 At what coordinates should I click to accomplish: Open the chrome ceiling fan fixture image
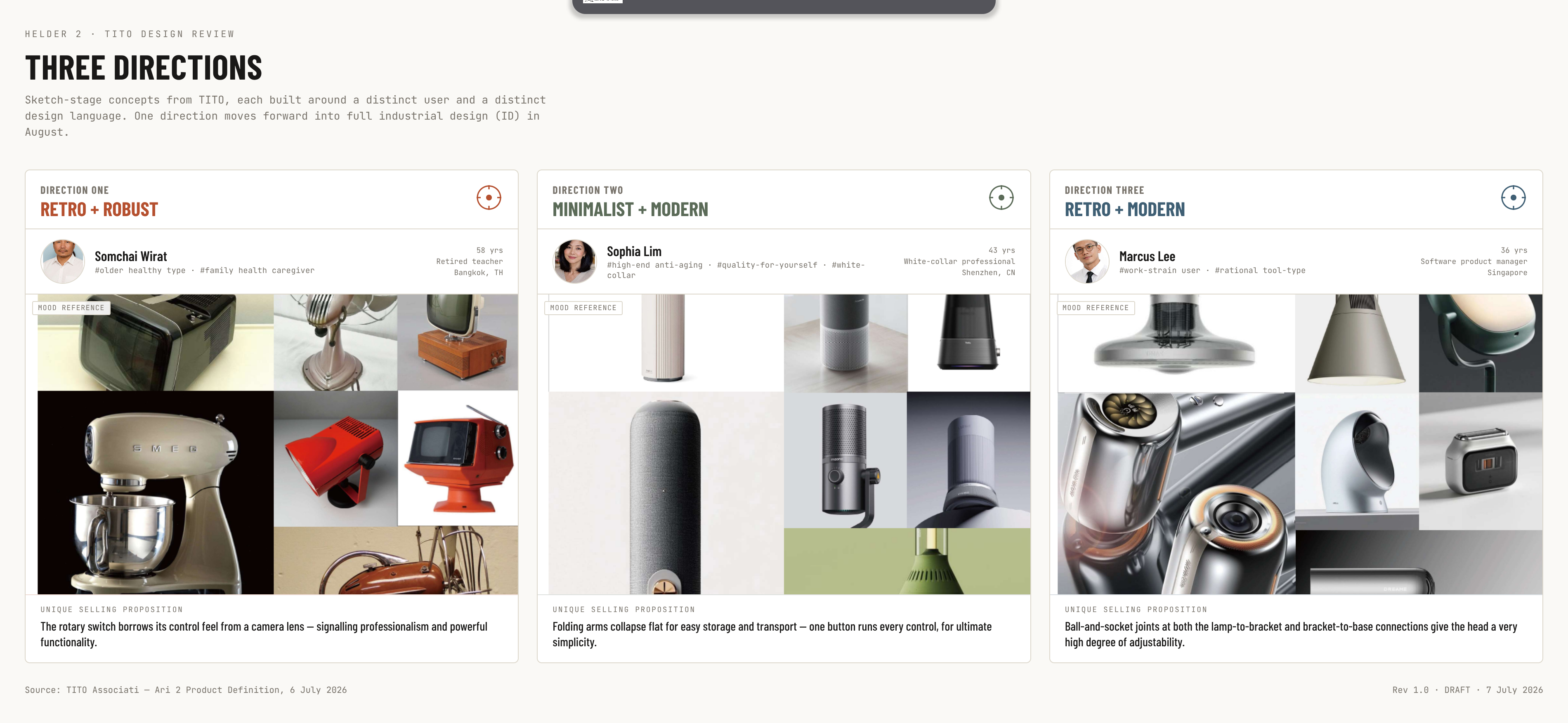tap(1176, 343)
